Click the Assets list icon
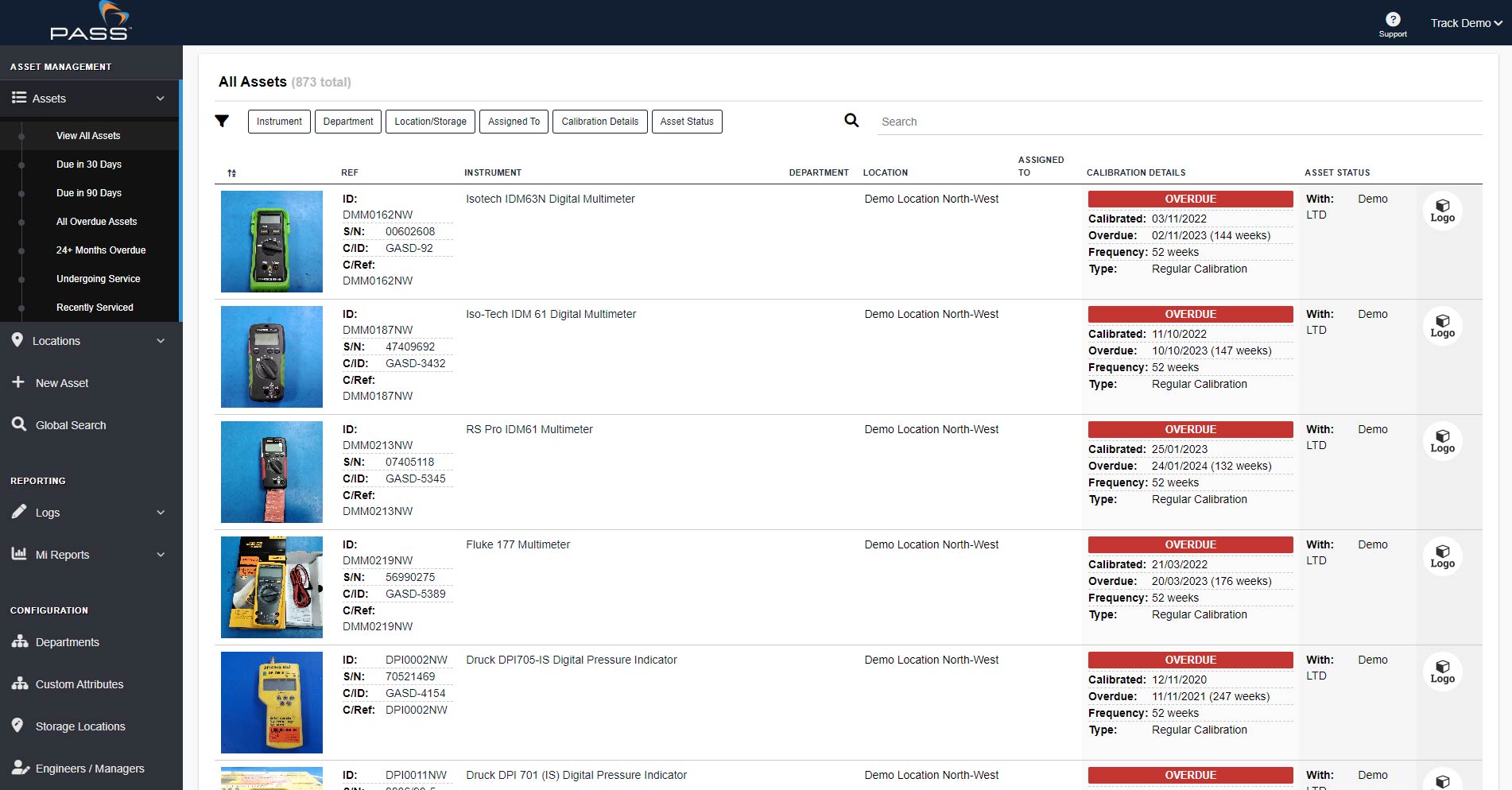The width and height of the screenshot is (1512, 790). point(19,98)
